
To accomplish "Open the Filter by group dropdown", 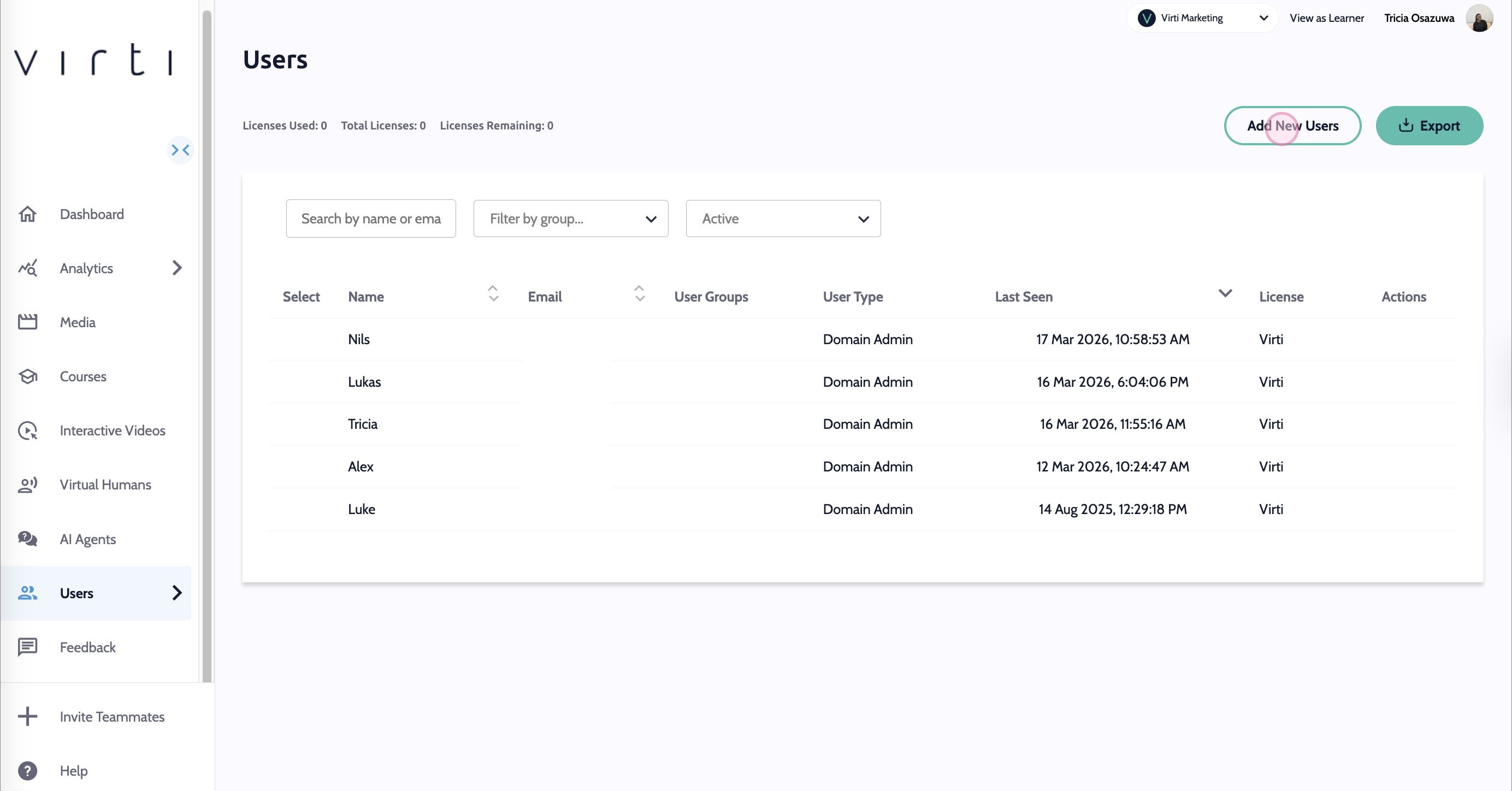I will [x=570, y=219].
